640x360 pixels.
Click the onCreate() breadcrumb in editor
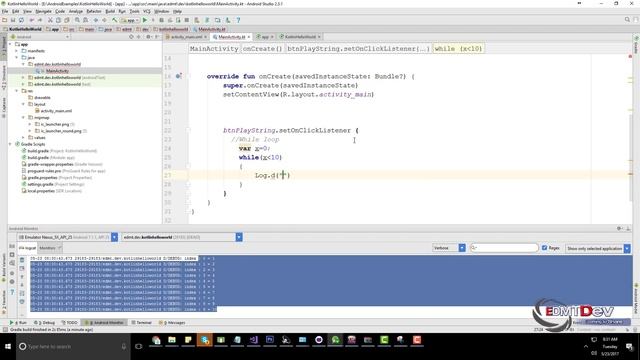pyautogui.click(x=262, y=49)
